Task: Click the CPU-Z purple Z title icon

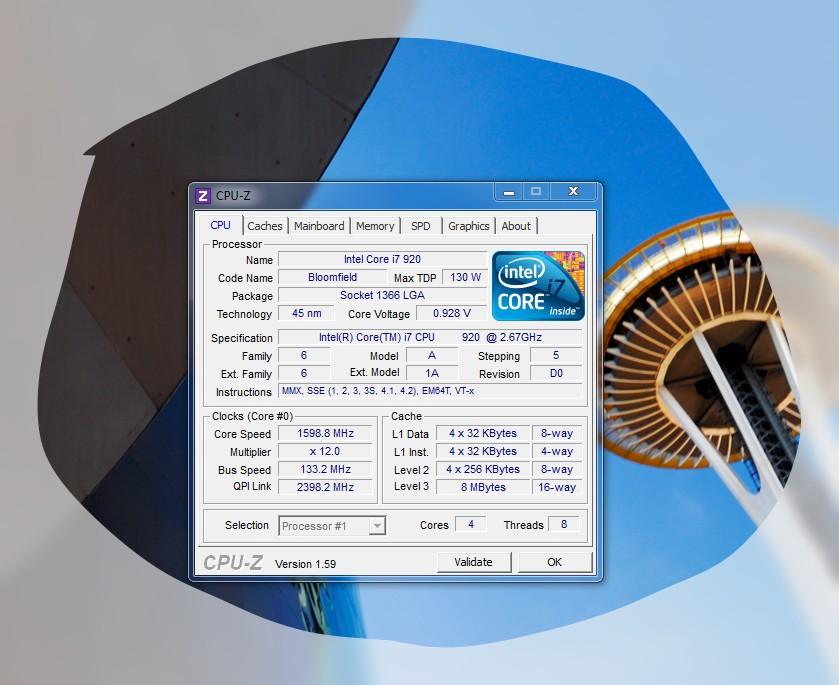Action: click(x=202, y=196)
